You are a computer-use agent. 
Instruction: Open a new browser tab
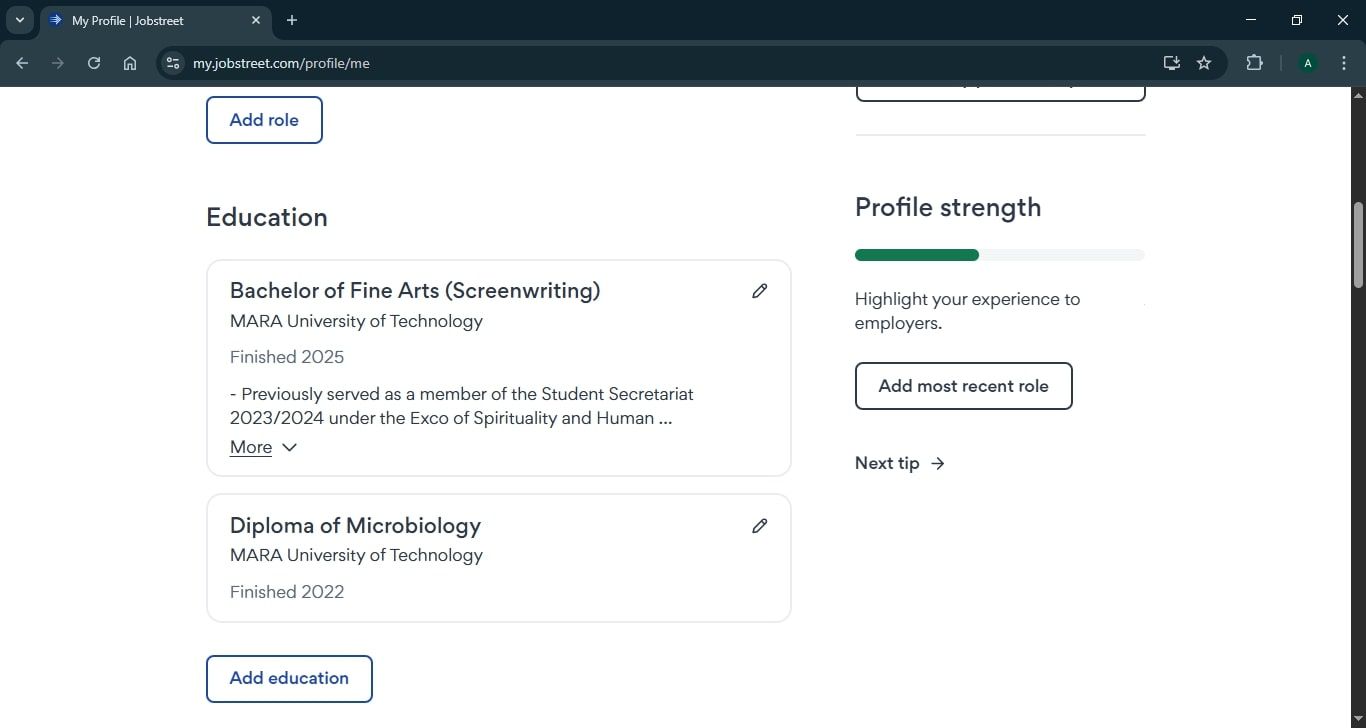(x=292, y=20)
